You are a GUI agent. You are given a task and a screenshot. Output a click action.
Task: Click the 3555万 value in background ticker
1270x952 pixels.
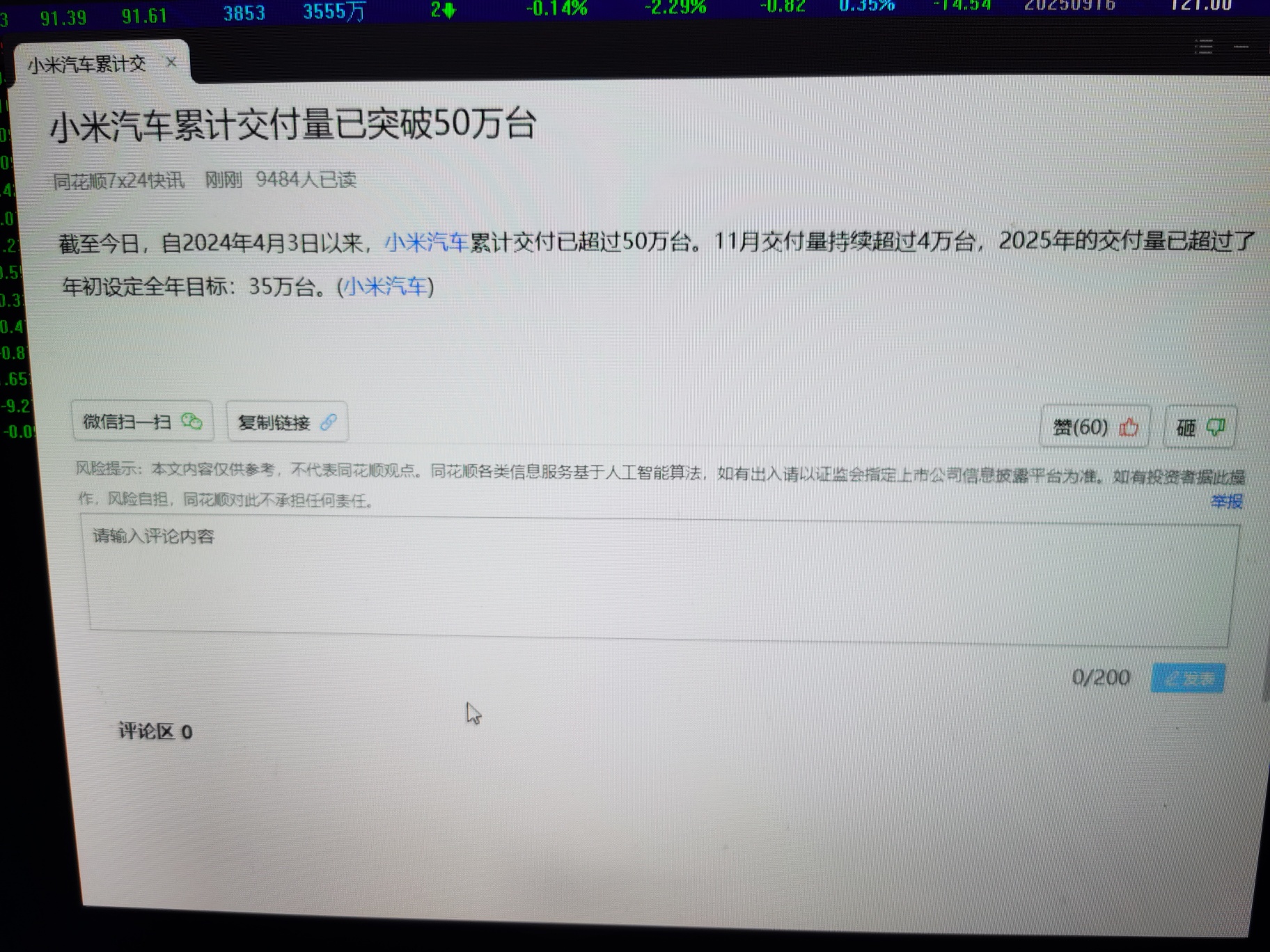tap(334, 12)
